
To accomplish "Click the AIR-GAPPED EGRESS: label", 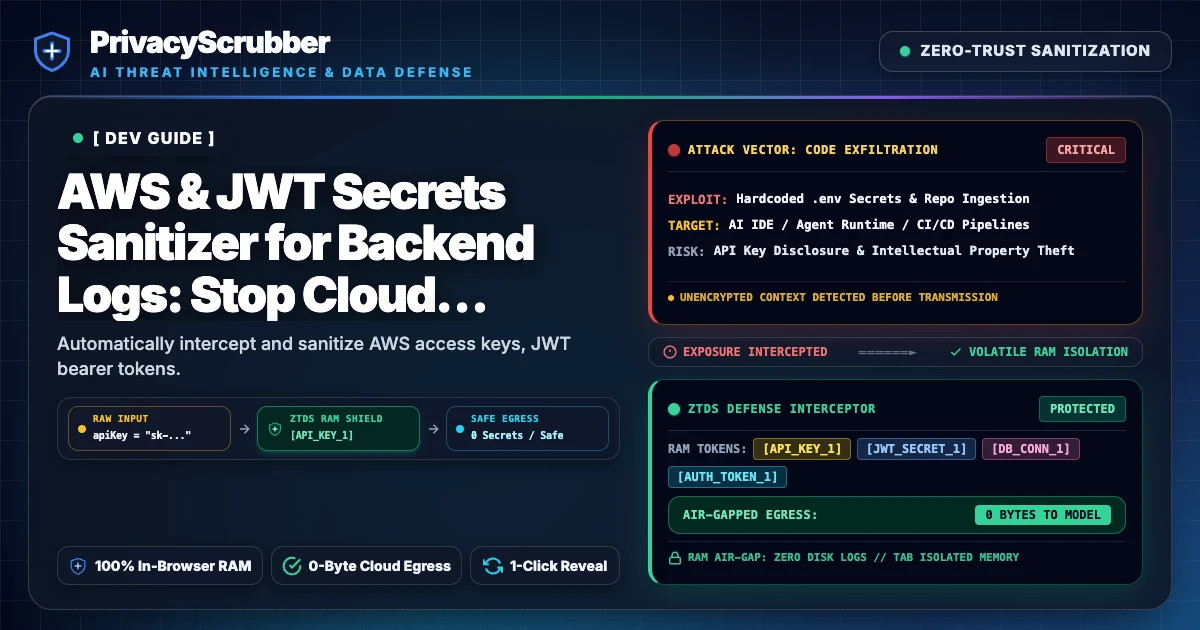I will (750, 515).
